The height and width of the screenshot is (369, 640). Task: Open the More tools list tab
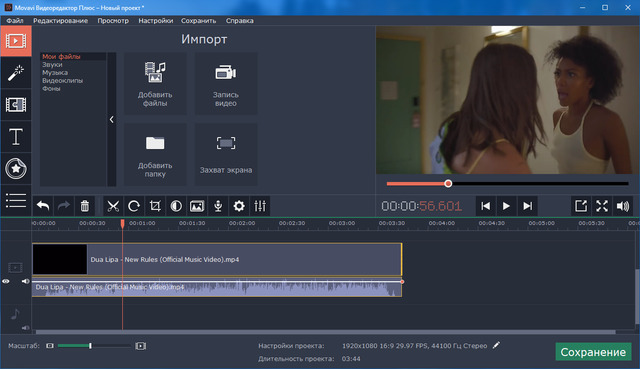click(x=16, y=200)
